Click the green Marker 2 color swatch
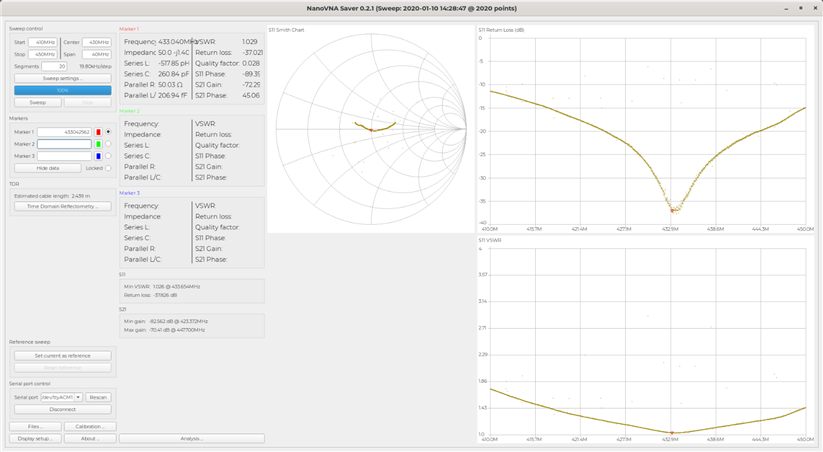This screenshot has width=823, height=452. [x=98, y=144]
